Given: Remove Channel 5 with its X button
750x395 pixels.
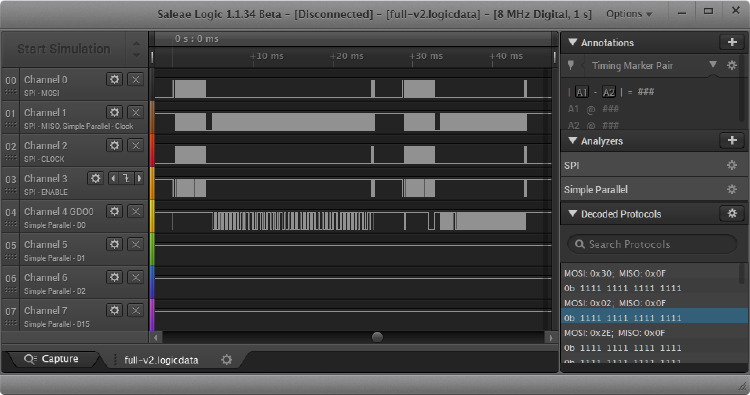Looking at the screenshot, I should tap(136, 244).
